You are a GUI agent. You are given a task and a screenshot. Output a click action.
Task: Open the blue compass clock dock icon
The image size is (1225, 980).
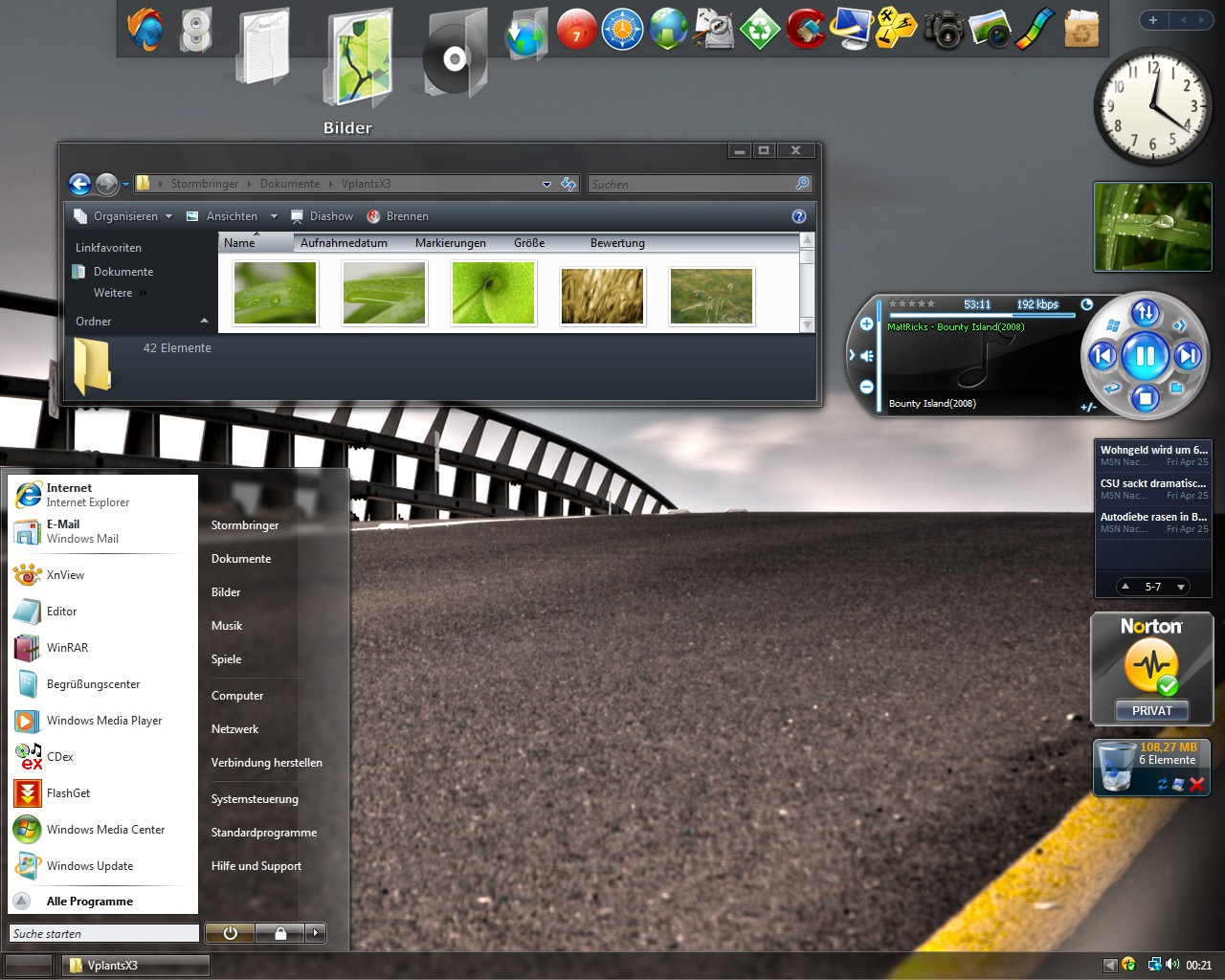pos(622,29)
